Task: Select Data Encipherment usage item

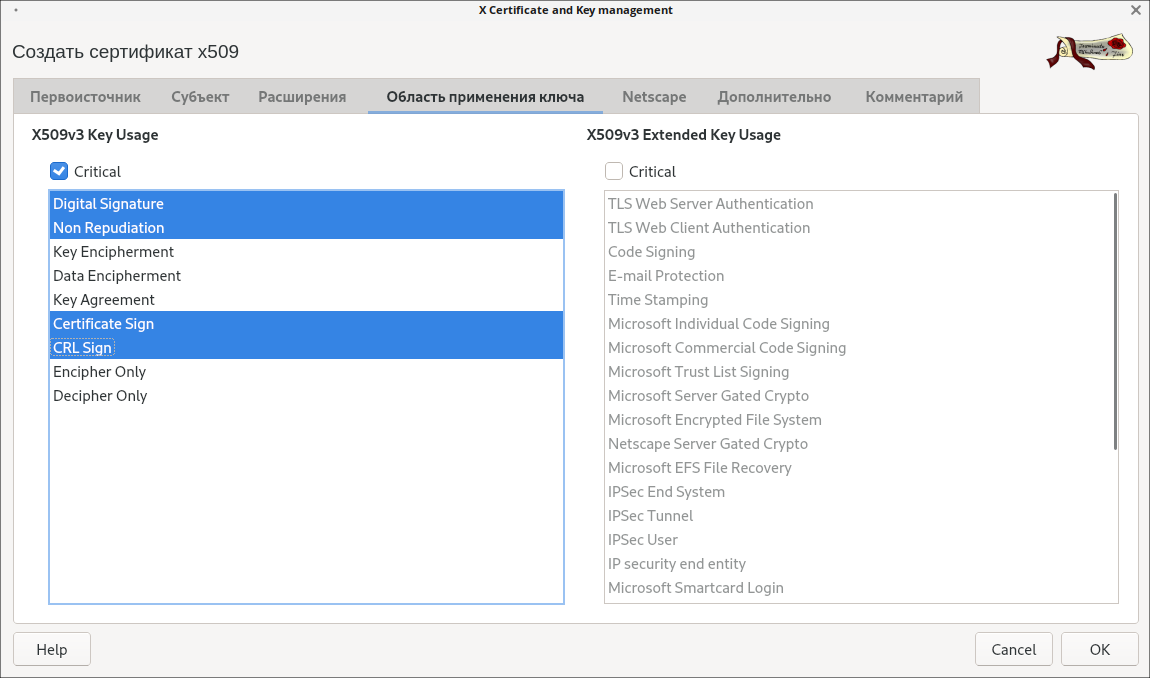Action: tap(117, 276)
